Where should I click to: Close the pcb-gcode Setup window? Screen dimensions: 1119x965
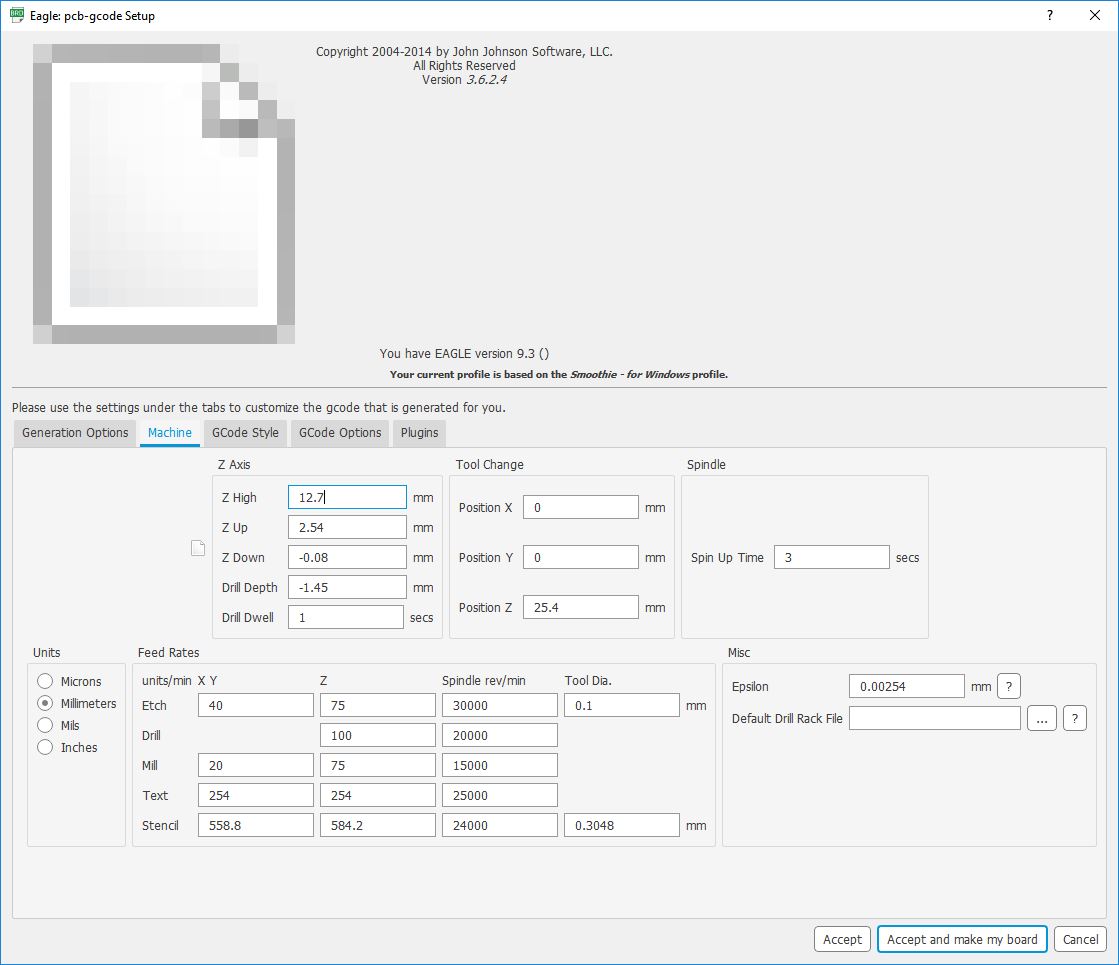(x=1095, y=15)
